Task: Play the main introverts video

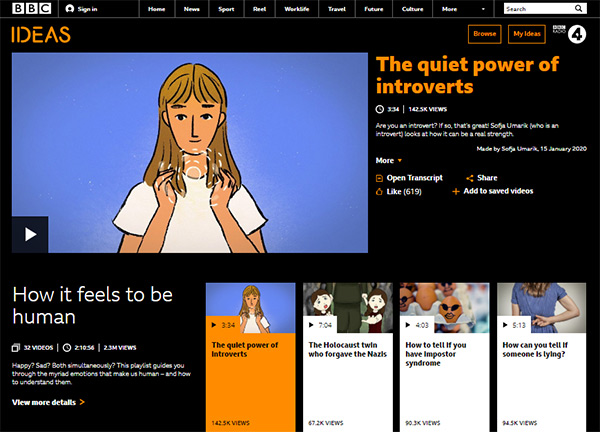Action: (x=30, y=234)
